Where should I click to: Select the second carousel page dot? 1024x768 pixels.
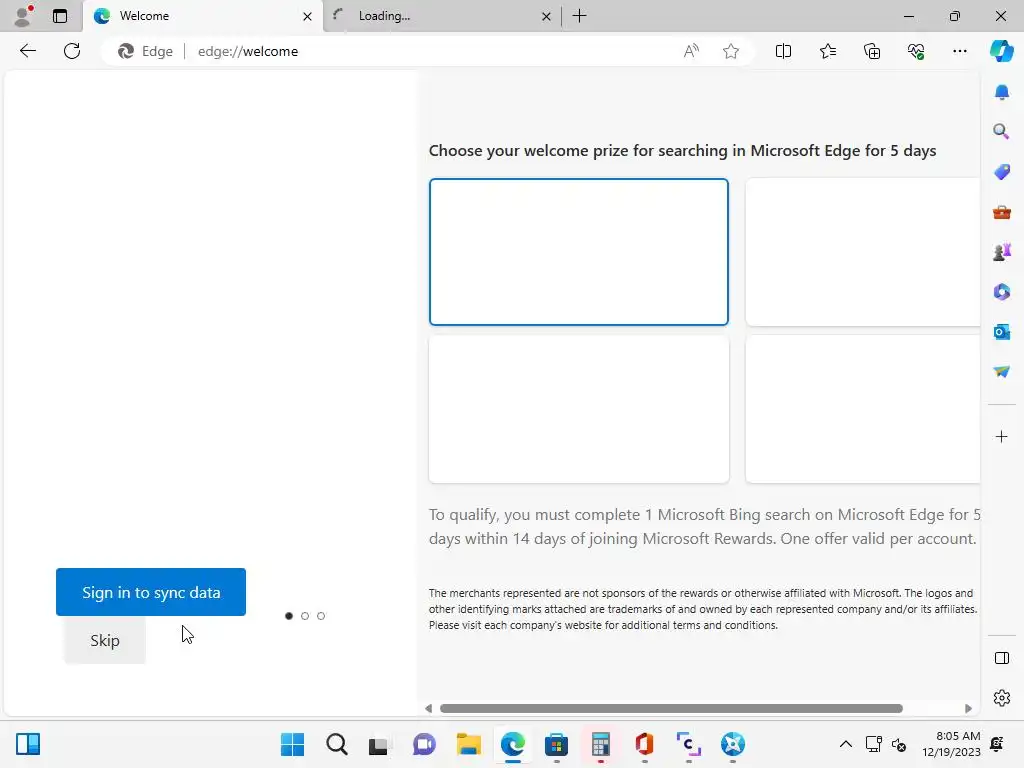[x=304, y=616]
